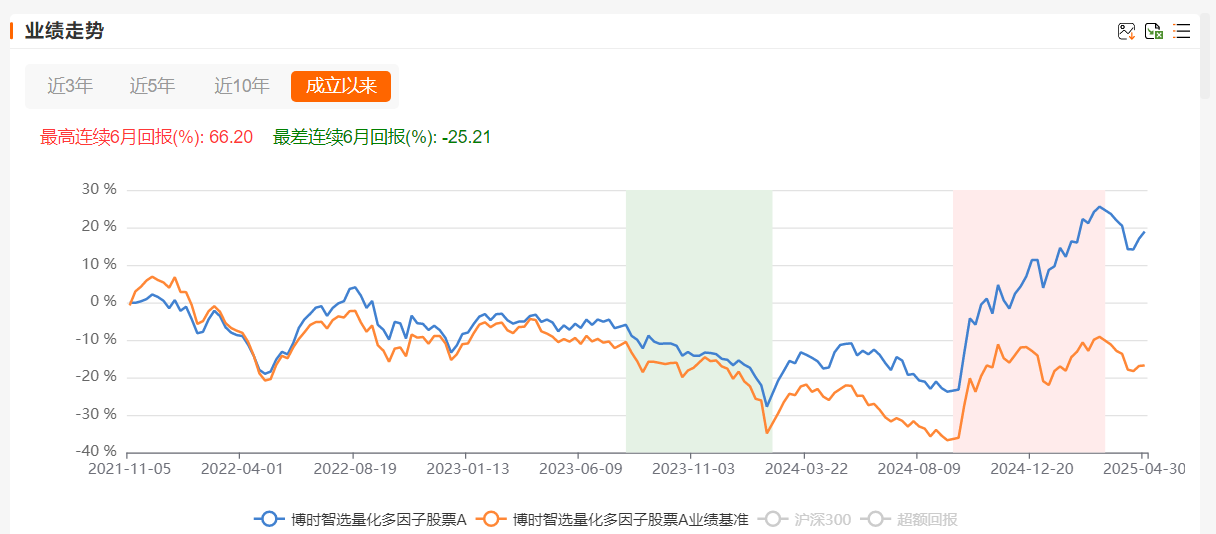This screenshot has height=534, width=1216.
Task: Click the blue line's highest peak
Action: [1100, 207]
